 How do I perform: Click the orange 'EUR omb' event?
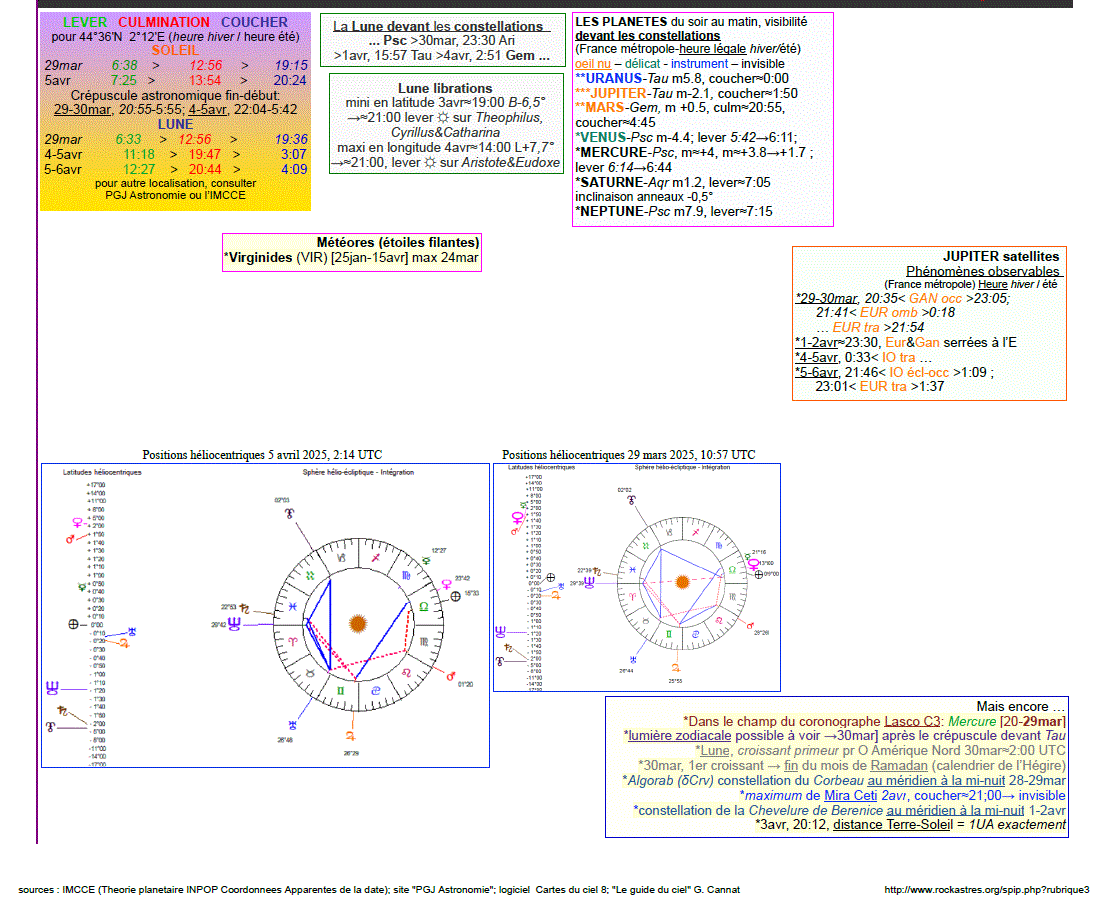click(889, 312)
